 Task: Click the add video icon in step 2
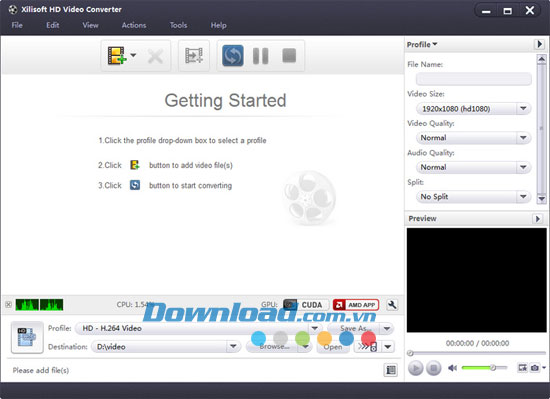135,165
